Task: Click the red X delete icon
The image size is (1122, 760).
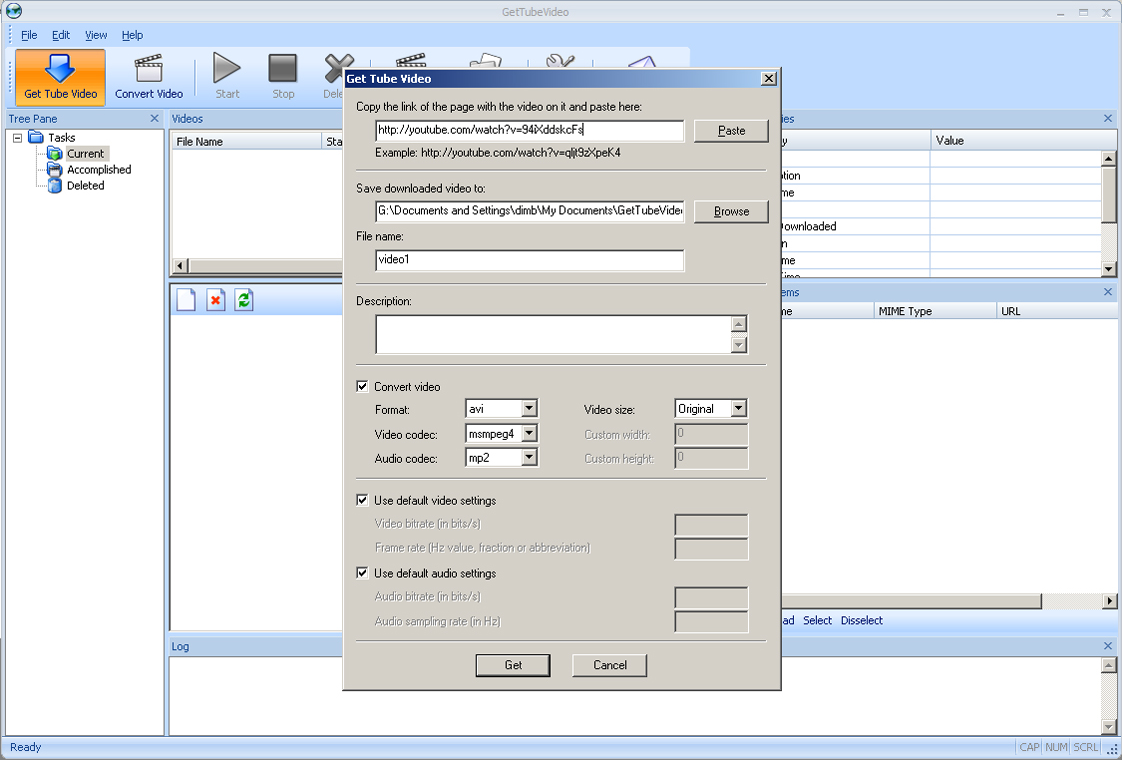Action: tap(215, 300)
